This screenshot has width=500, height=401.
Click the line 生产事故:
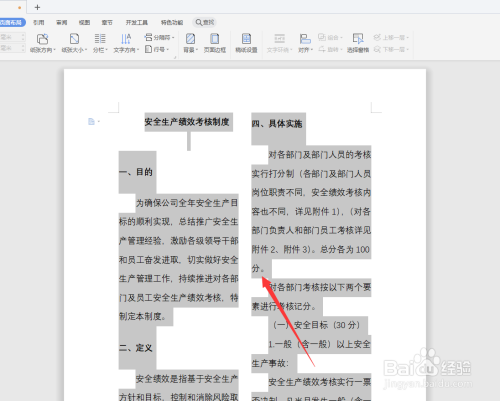pyautogui.click(x=270, y=363)
